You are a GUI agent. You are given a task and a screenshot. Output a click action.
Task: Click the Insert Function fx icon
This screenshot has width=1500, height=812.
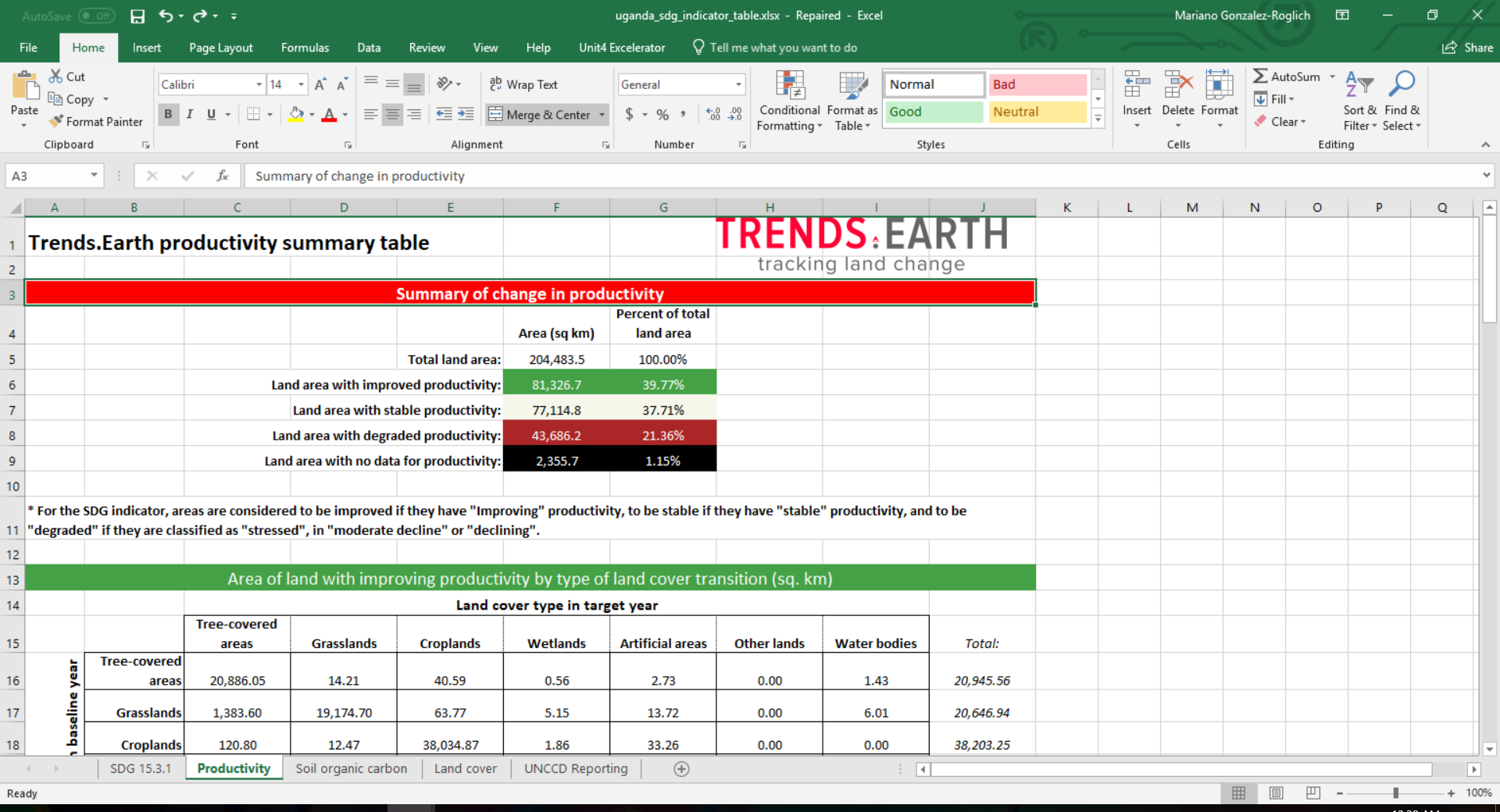pos(223,176)
